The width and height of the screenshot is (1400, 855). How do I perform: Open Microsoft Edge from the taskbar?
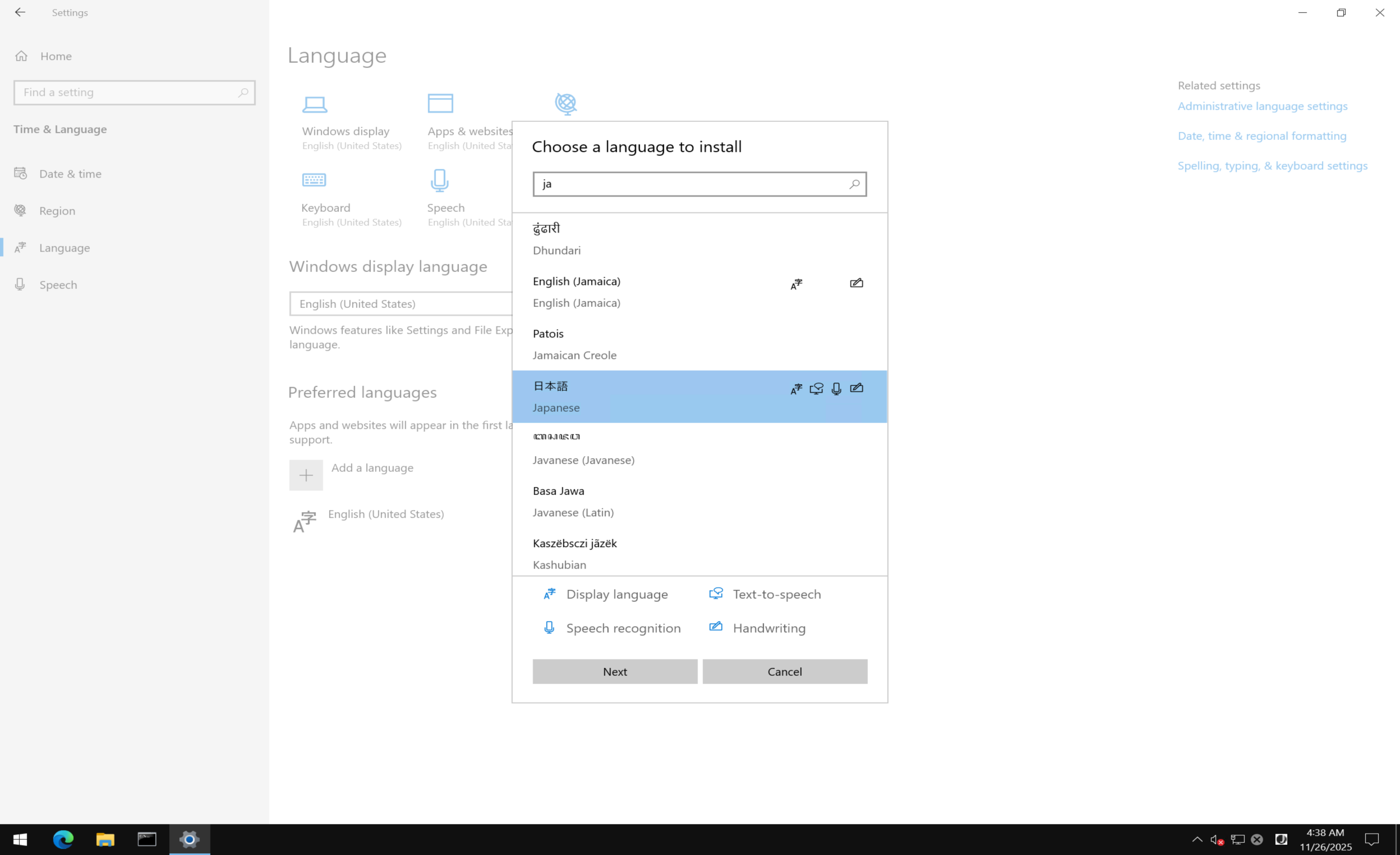click(x=62, y=840)
